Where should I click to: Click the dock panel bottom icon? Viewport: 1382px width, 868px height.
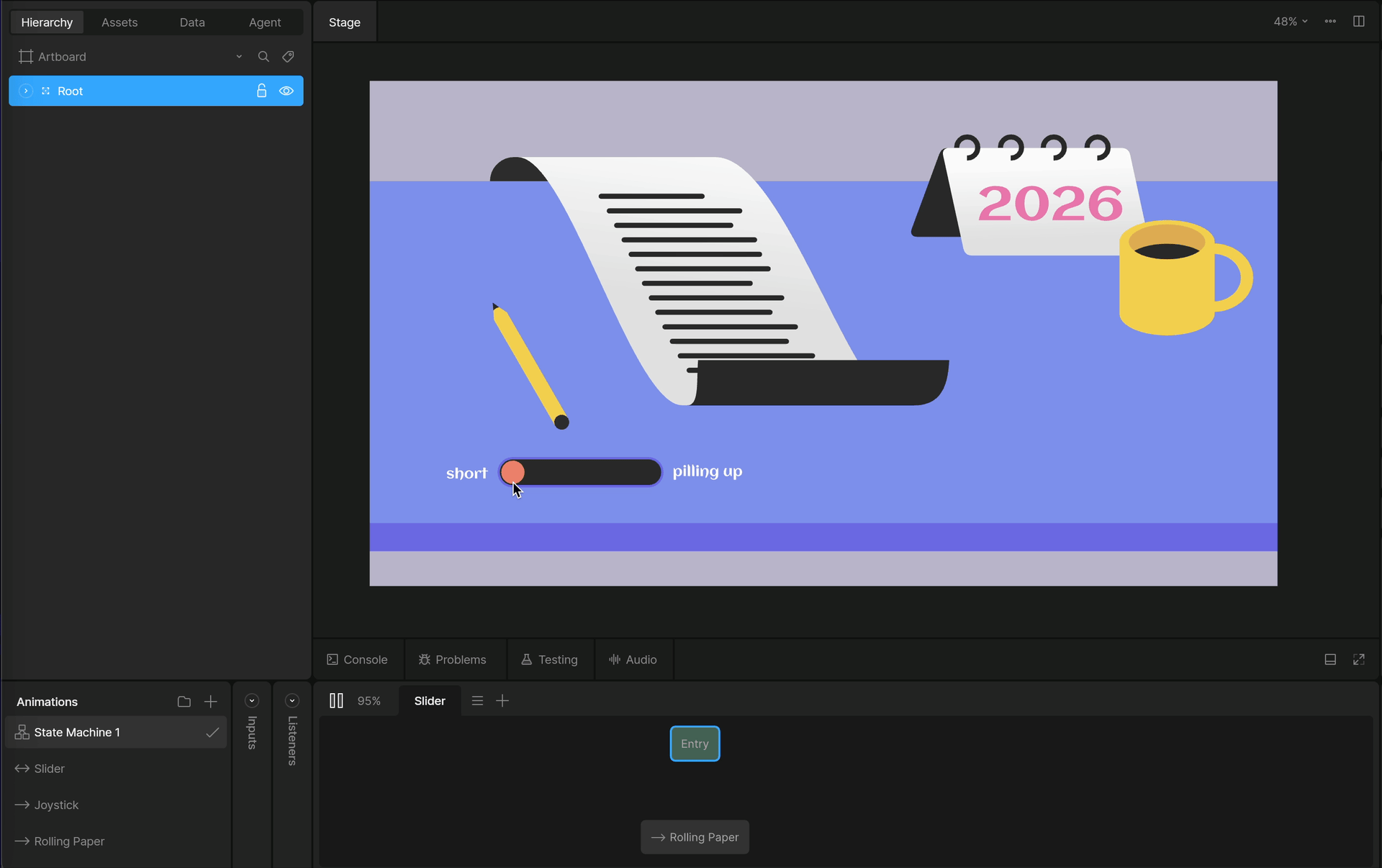coord(1330,659)
